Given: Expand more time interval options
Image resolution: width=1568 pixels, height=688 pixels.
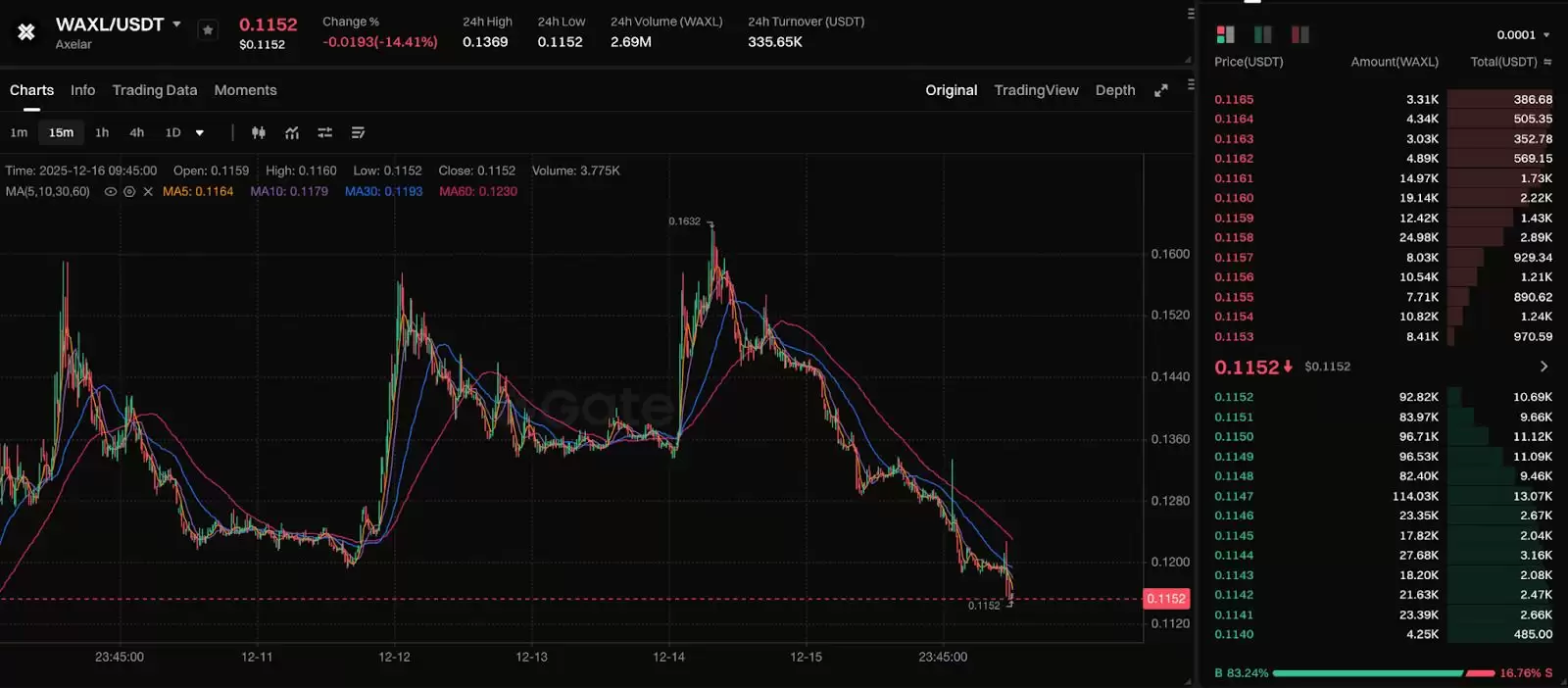Looking at the screenshot, I should pos(200,133).
